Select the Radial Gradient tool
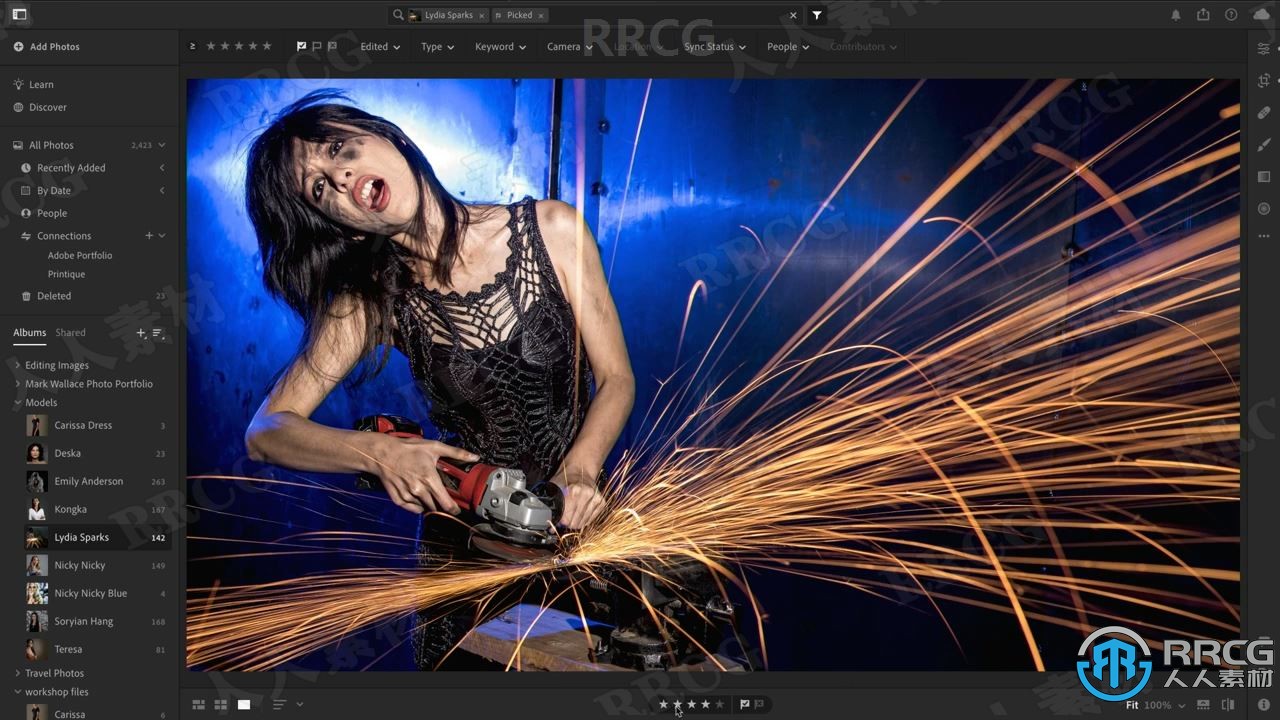Viewport: 1280px width, 720px height. (x=1264, y=209)
